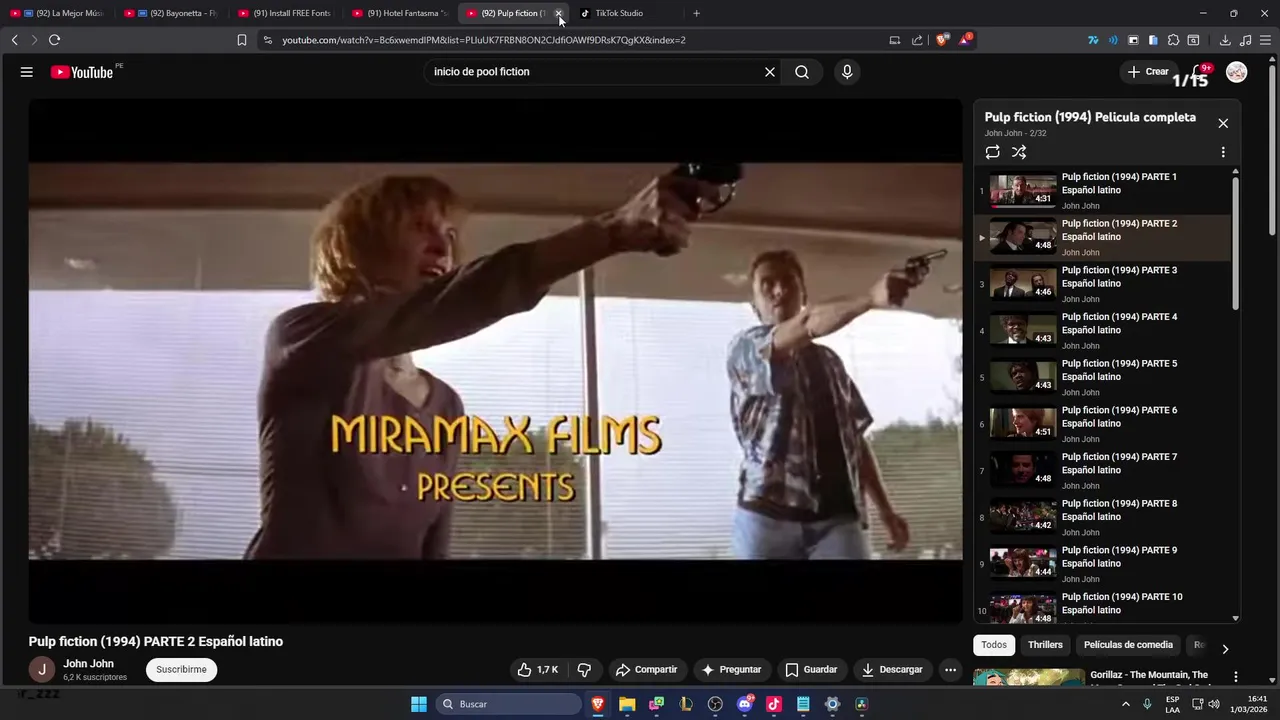Click Crear button
Viewport: 1280px width, 720px height.
point(1148,72)
